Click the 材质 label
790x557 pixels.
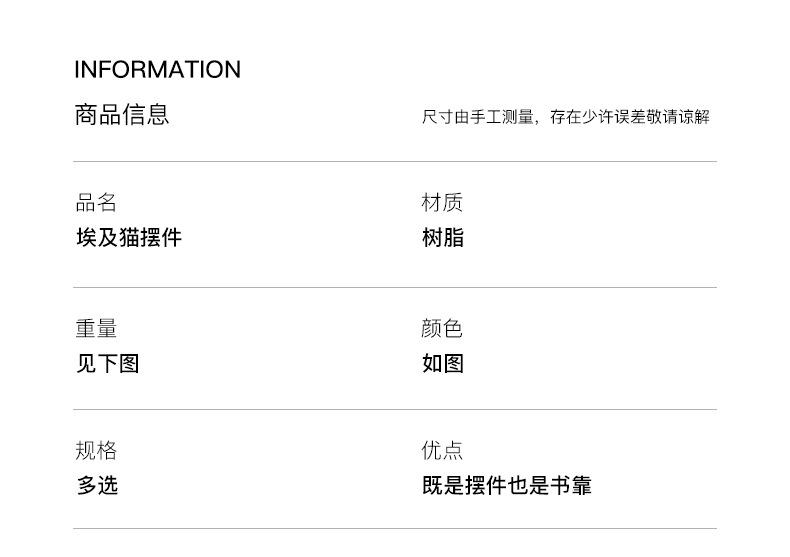tap(442, 203)
